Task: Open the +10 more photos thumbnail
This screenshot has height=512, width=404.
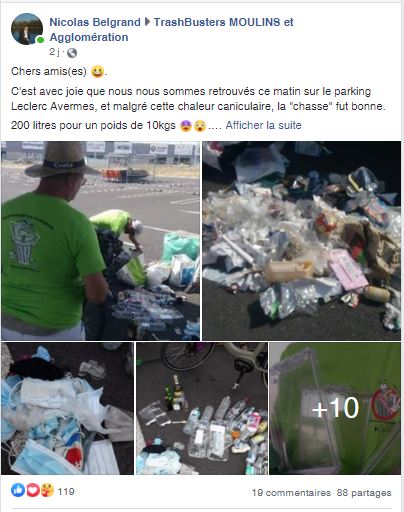Action: [x=335, y=408]
